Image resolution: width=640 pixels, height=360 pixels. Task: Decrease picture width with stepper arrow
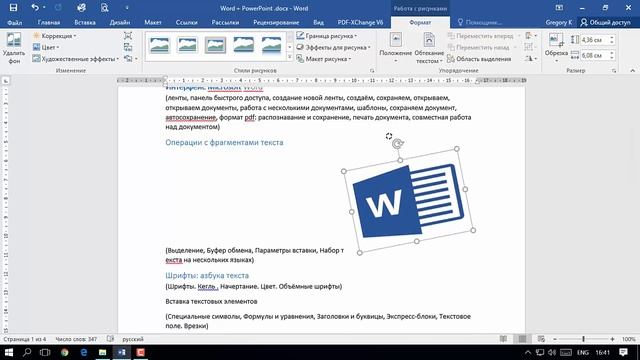point(611,58)
